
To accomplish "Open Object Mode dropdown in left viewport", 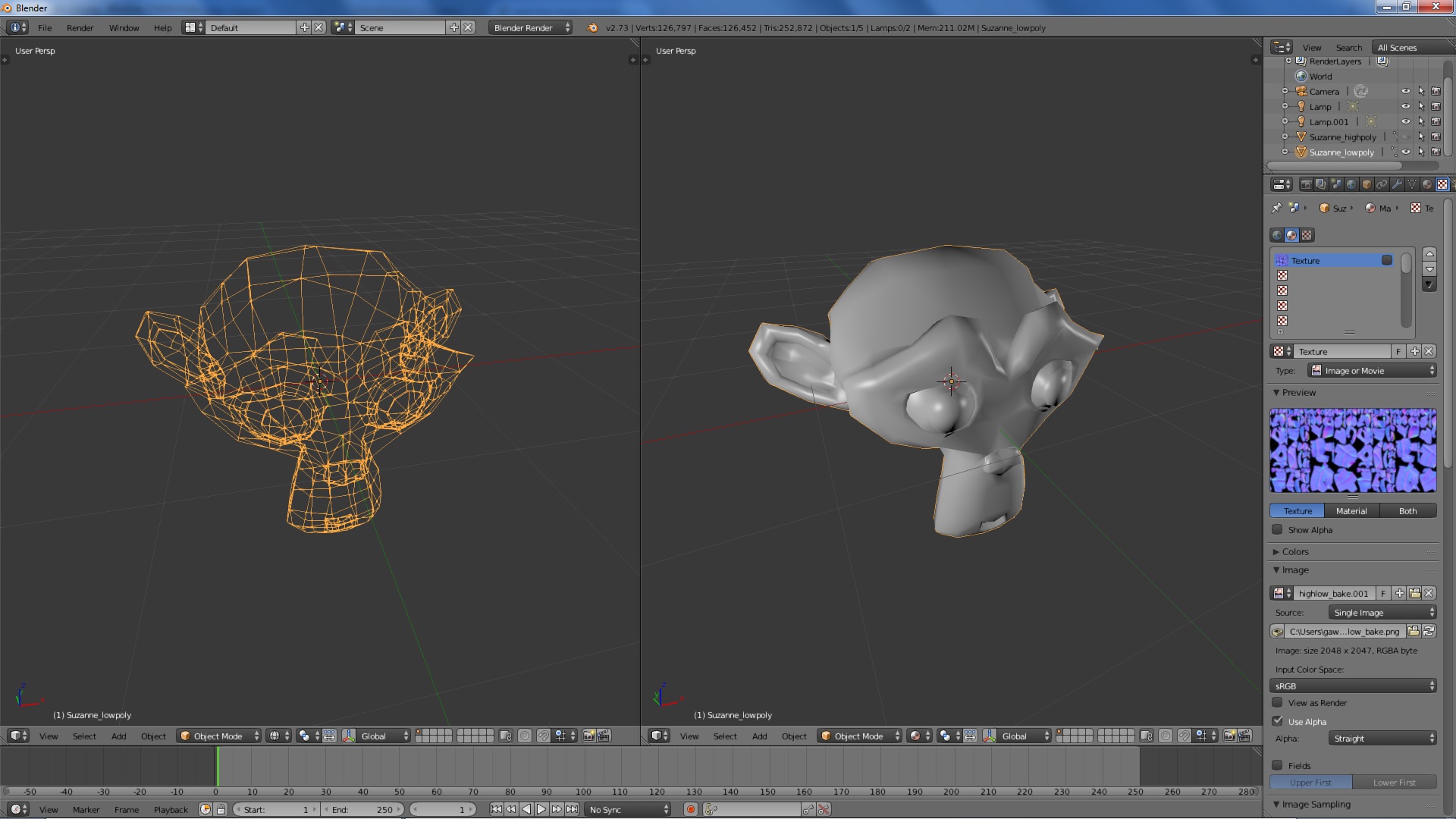I will click(219, 736).
